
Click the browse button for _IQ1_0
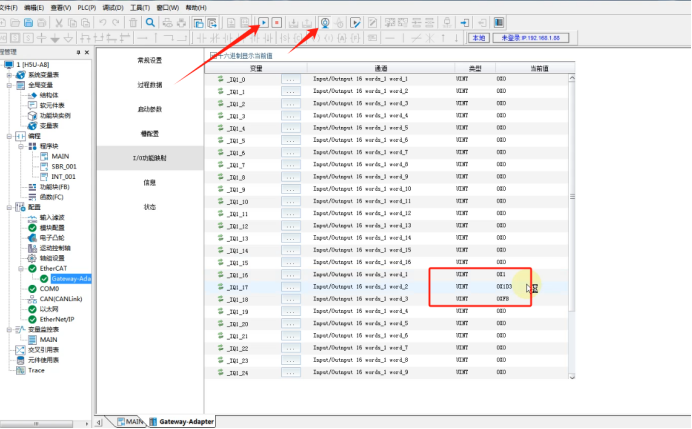point(290,79)
